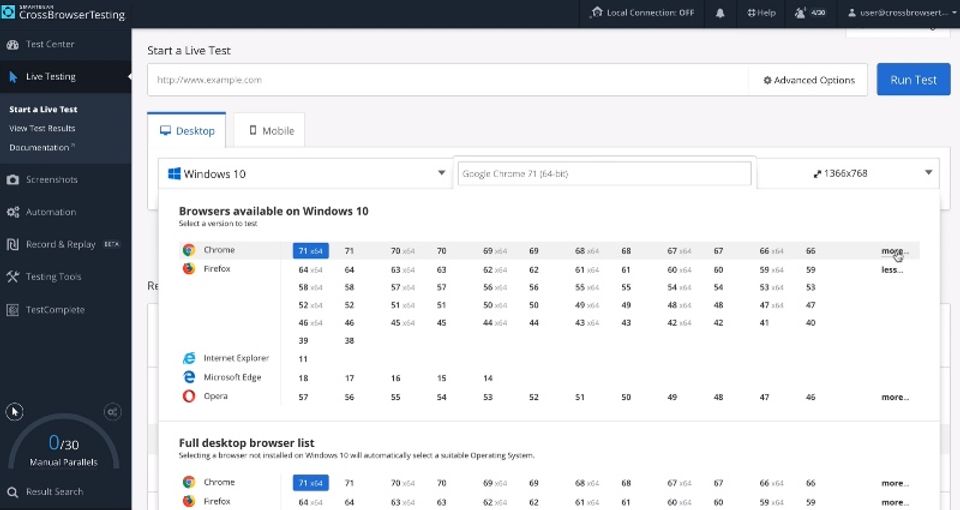Open the Automation section

coord(51,212)
